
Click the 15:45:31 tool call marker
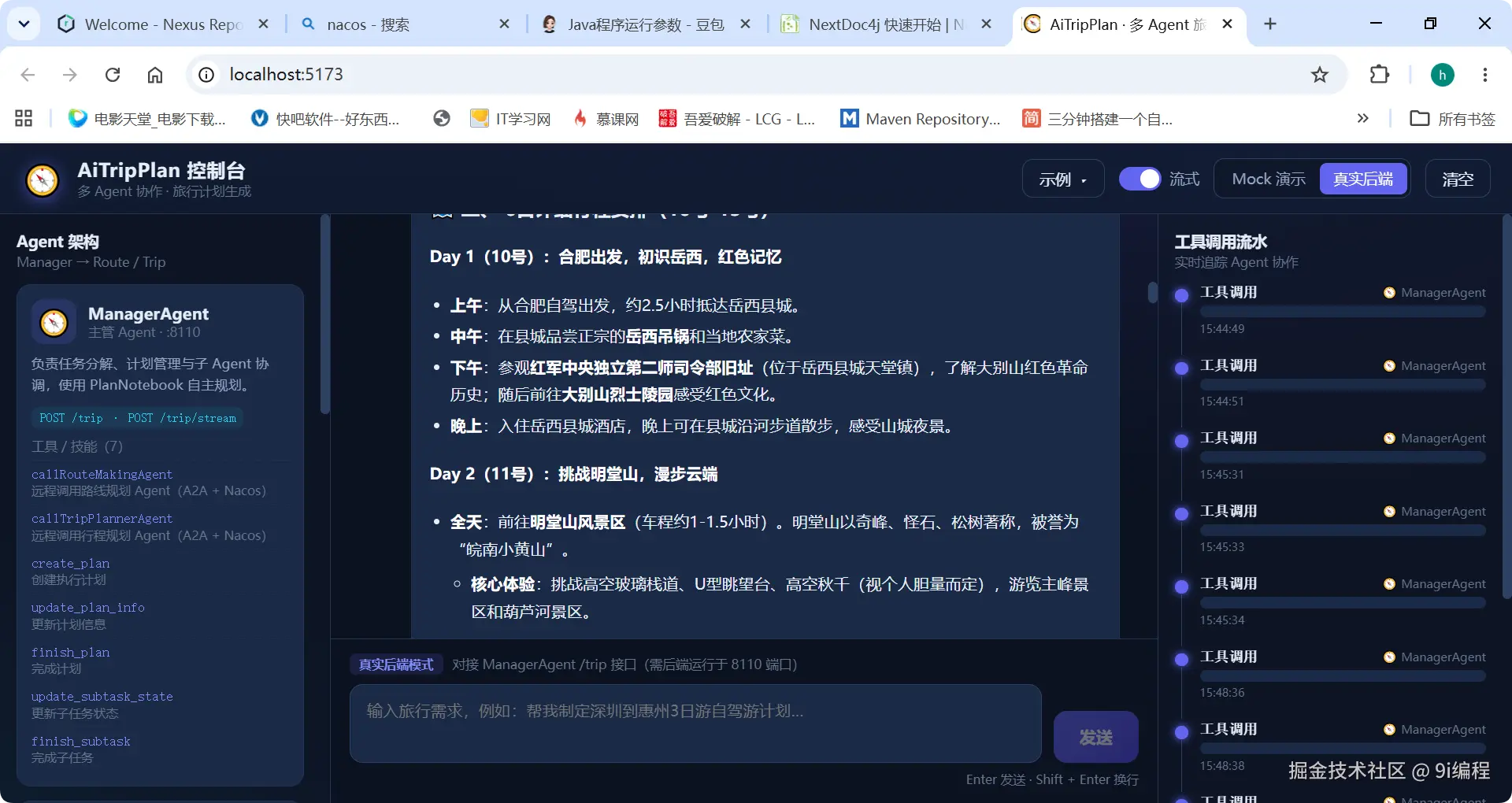pyautogui.click(x=1181, y=441)
